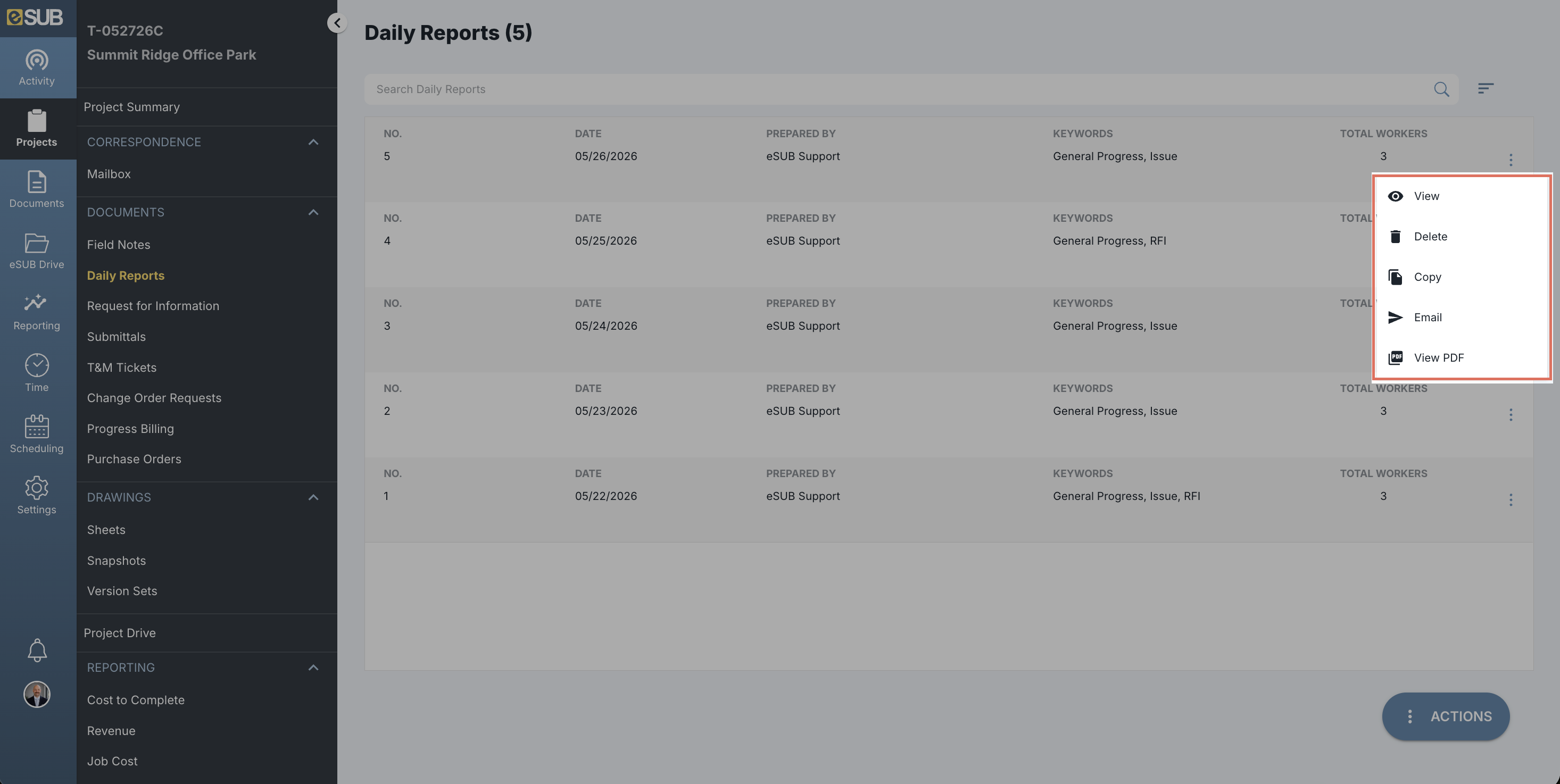Screen dimensions: 1560x784
Task: Open Snapshots under Drawings
Action: point(117,561)
